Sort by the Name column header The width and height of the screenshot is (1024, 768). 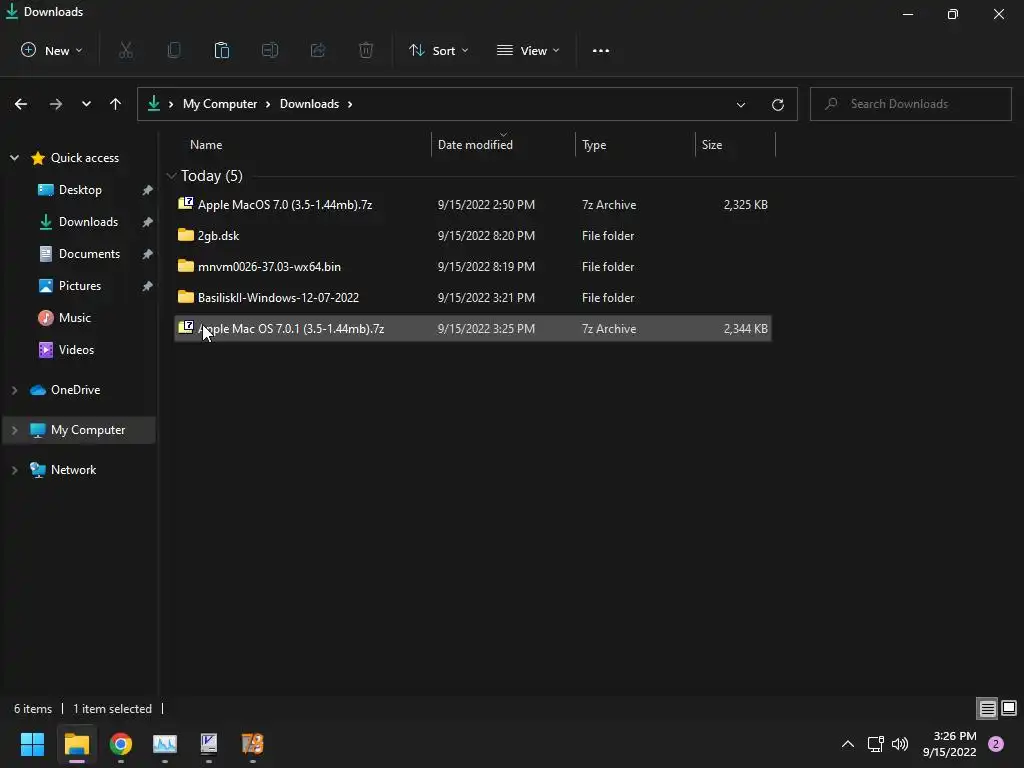tap(206, 145)
